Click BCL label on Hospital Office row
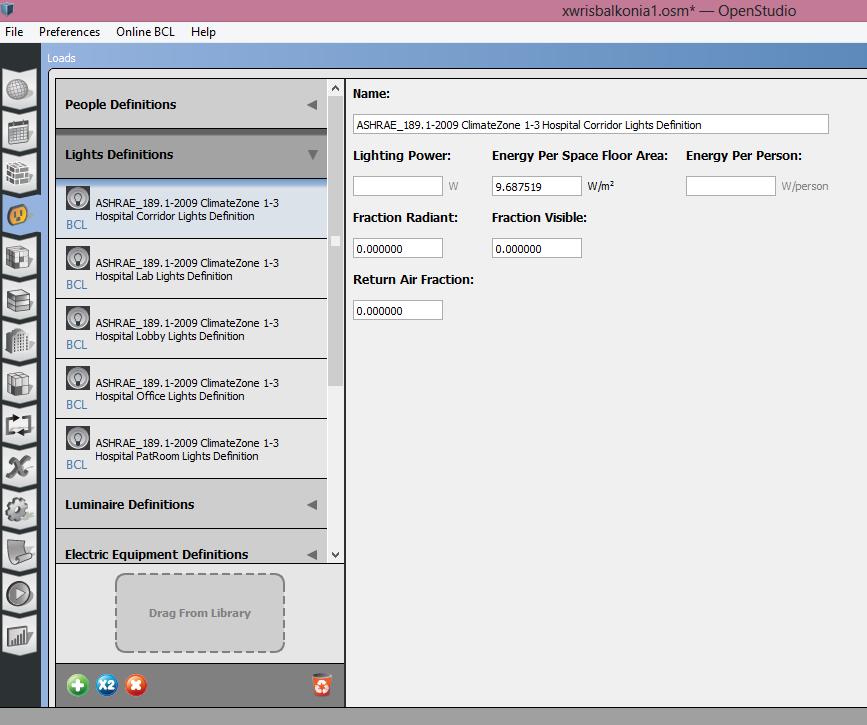 [76, 404]
